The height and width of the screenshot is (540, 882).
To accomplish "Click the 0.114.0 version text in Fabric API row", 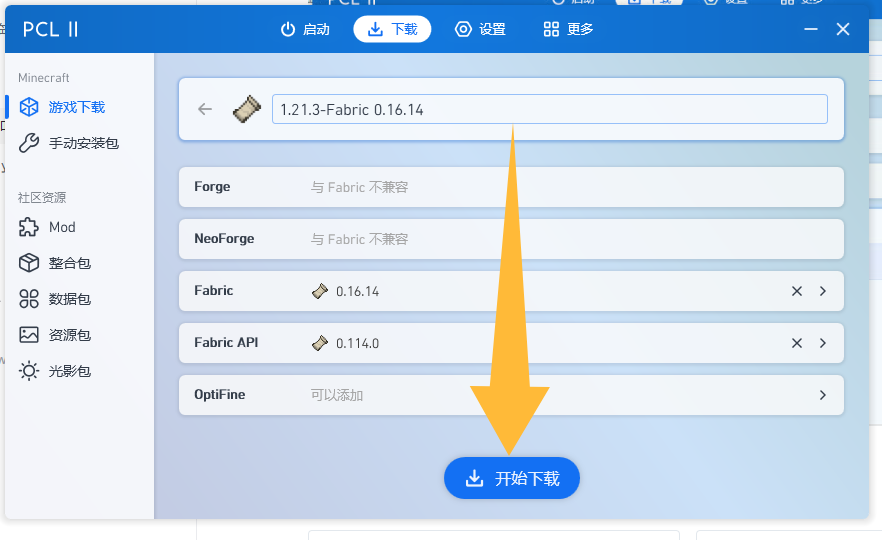I will coord(357,343).
